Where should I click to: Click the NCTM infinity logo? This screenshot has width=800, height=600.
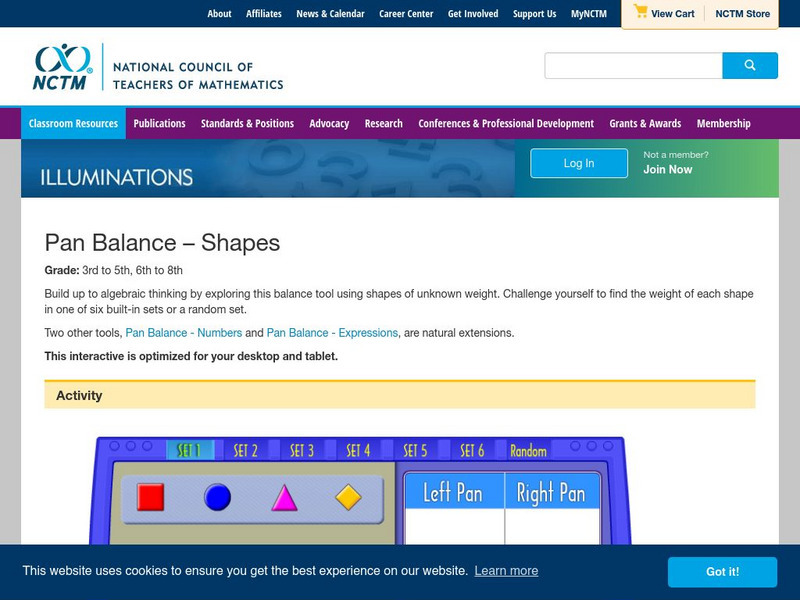(63, 66)
